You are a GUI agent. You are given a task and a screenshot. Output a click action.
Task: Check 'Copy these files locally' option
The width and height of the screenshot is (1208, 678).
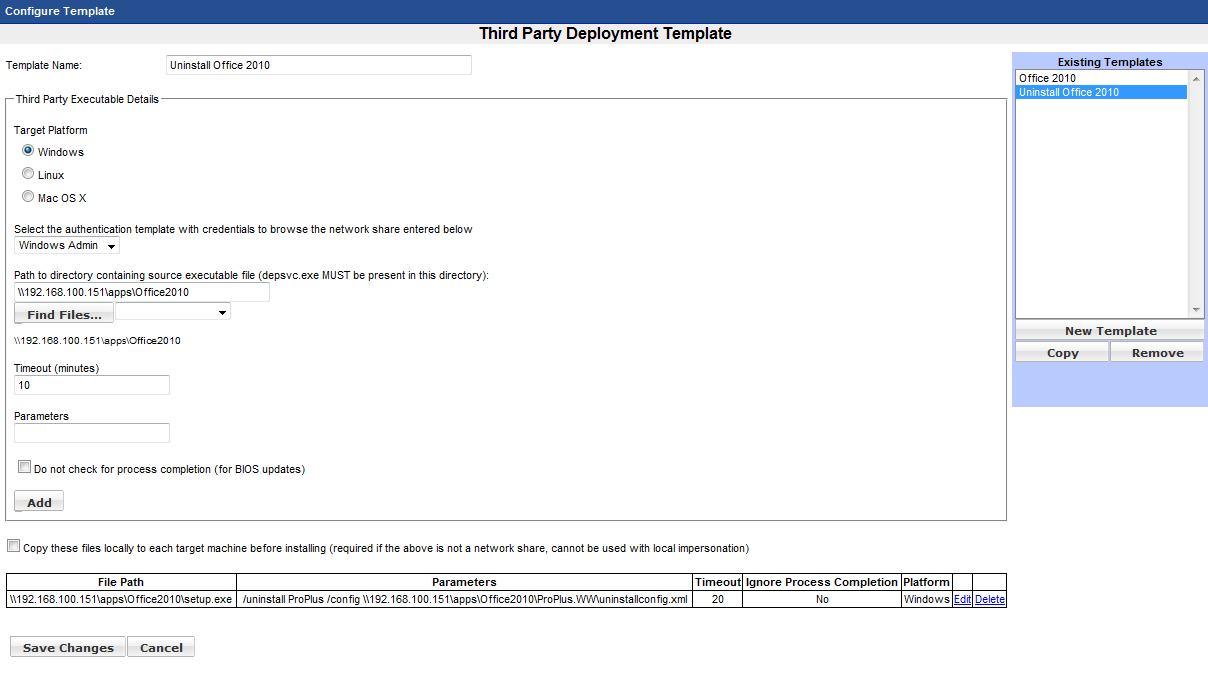pyautogui.click(x=14, y=546)
